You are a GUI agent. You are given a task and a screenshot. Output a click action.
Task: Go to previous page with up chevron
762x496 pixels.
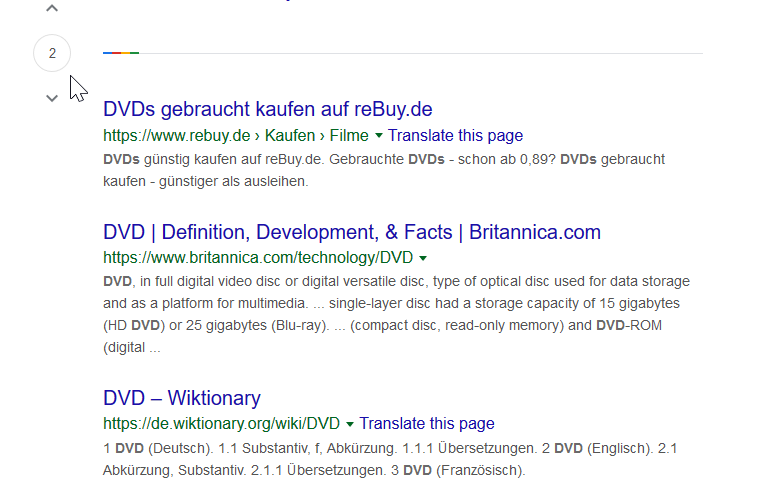(x=52, y=8)
